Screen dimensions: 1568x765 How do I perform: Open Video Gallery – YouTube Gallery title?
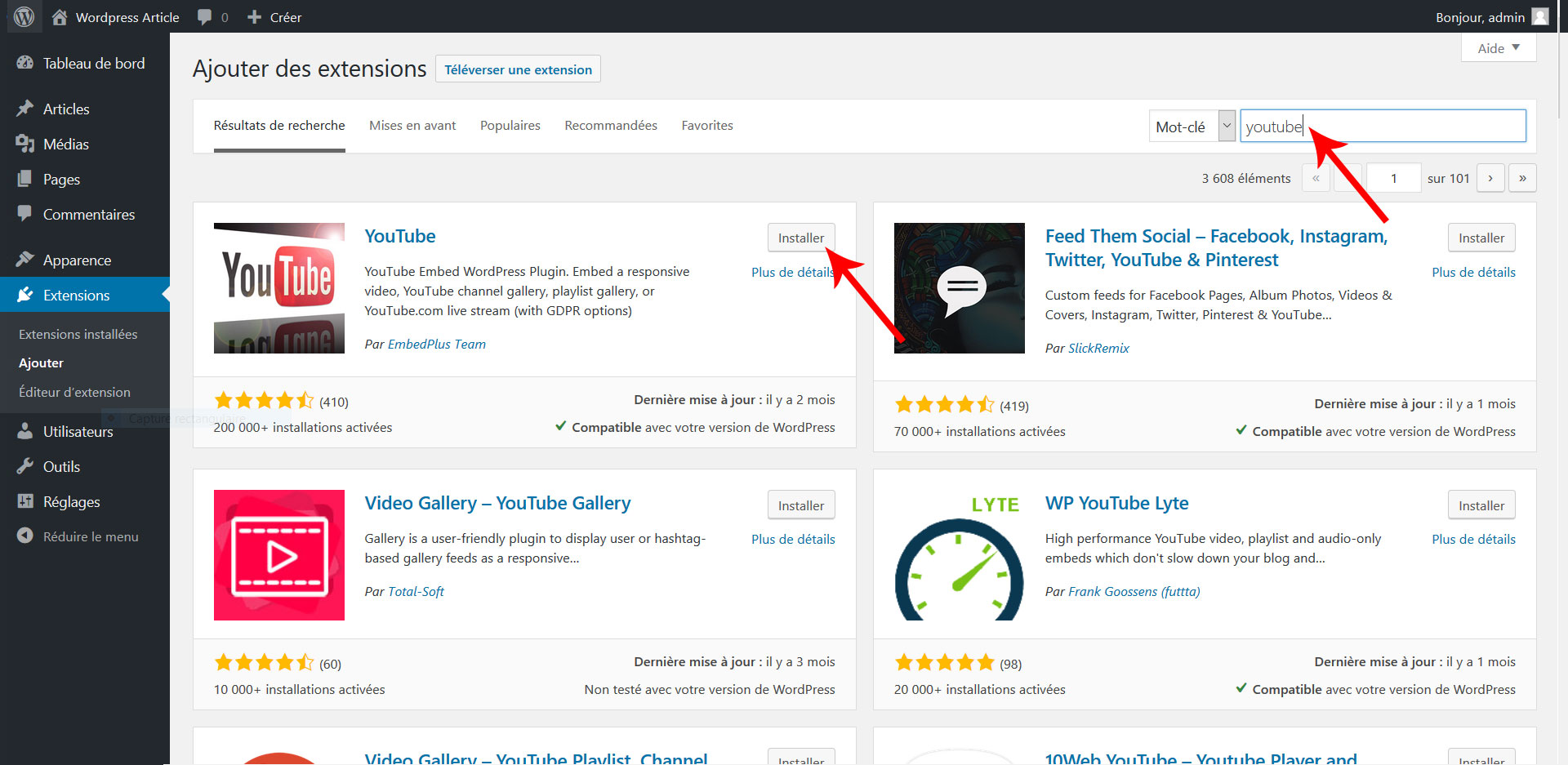point(498,503)
